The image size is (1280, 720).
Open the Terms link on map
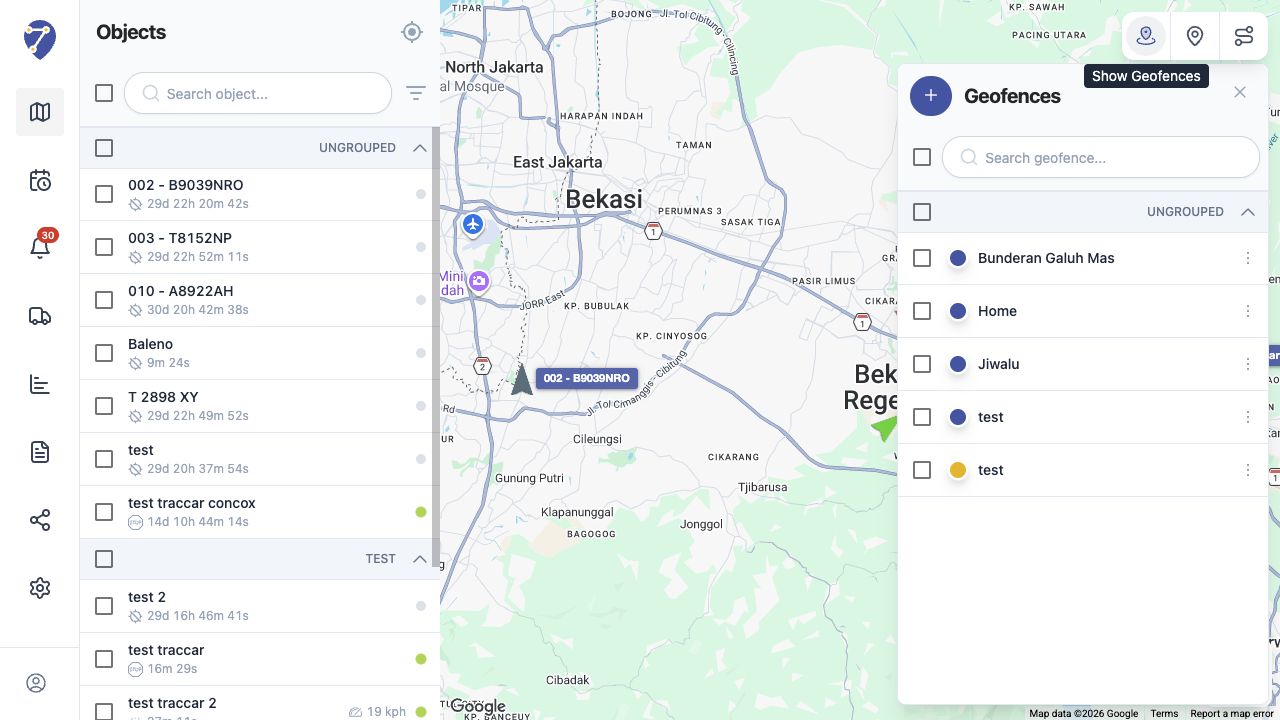[x=1164, y=714]
